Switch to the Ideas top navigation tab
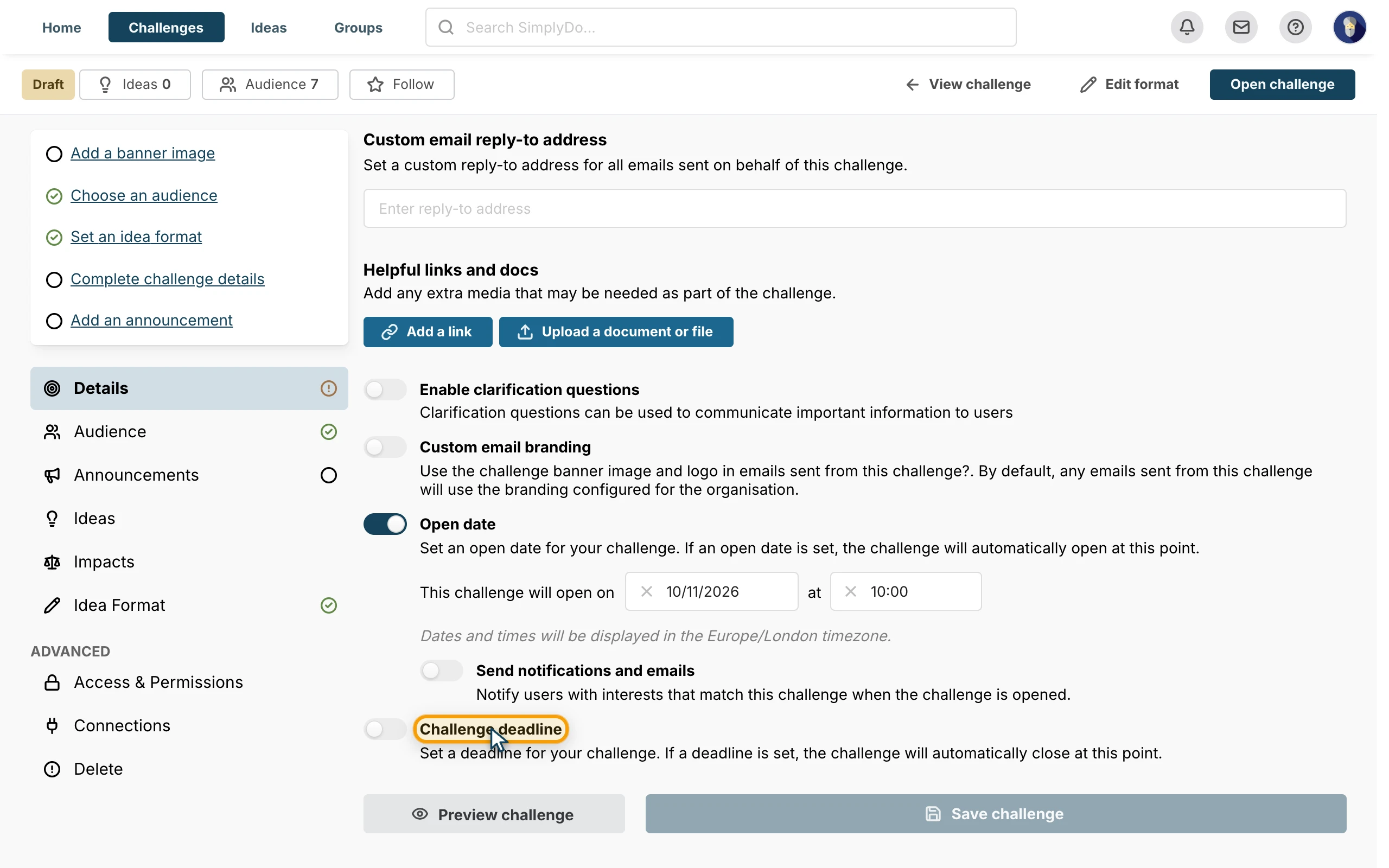 tap(268, 27)
